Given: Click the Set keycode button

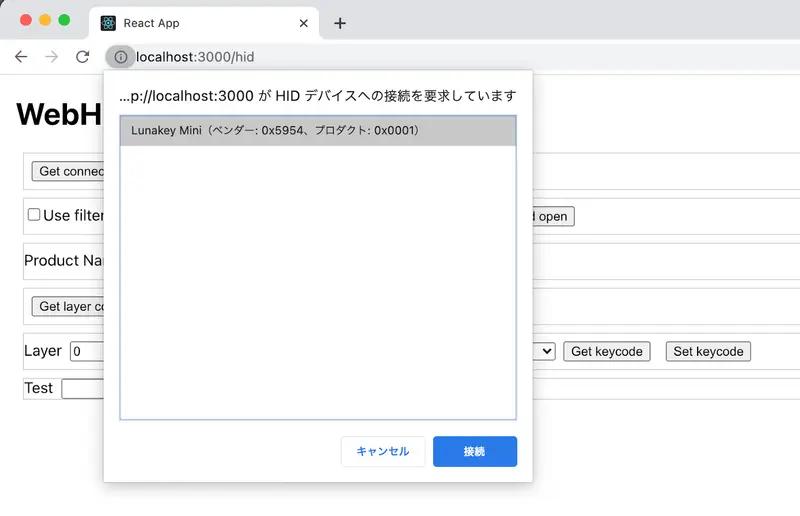Looking at the screenshot, I should pos(708,352).
